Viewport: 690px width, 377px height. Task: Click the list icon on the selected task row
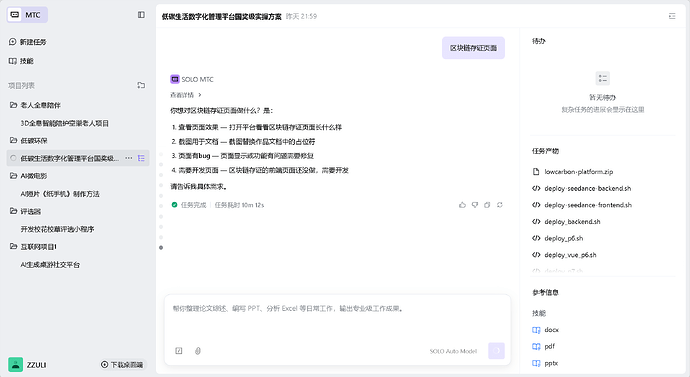[x=141, y=158]
